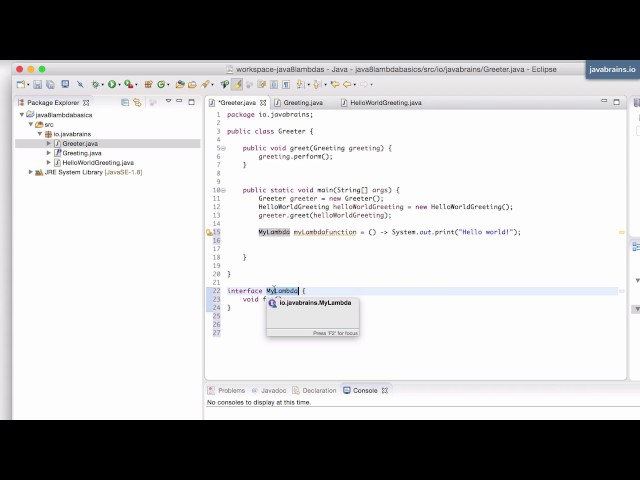Click Collapse All in Package Explorer

[125, 102]
